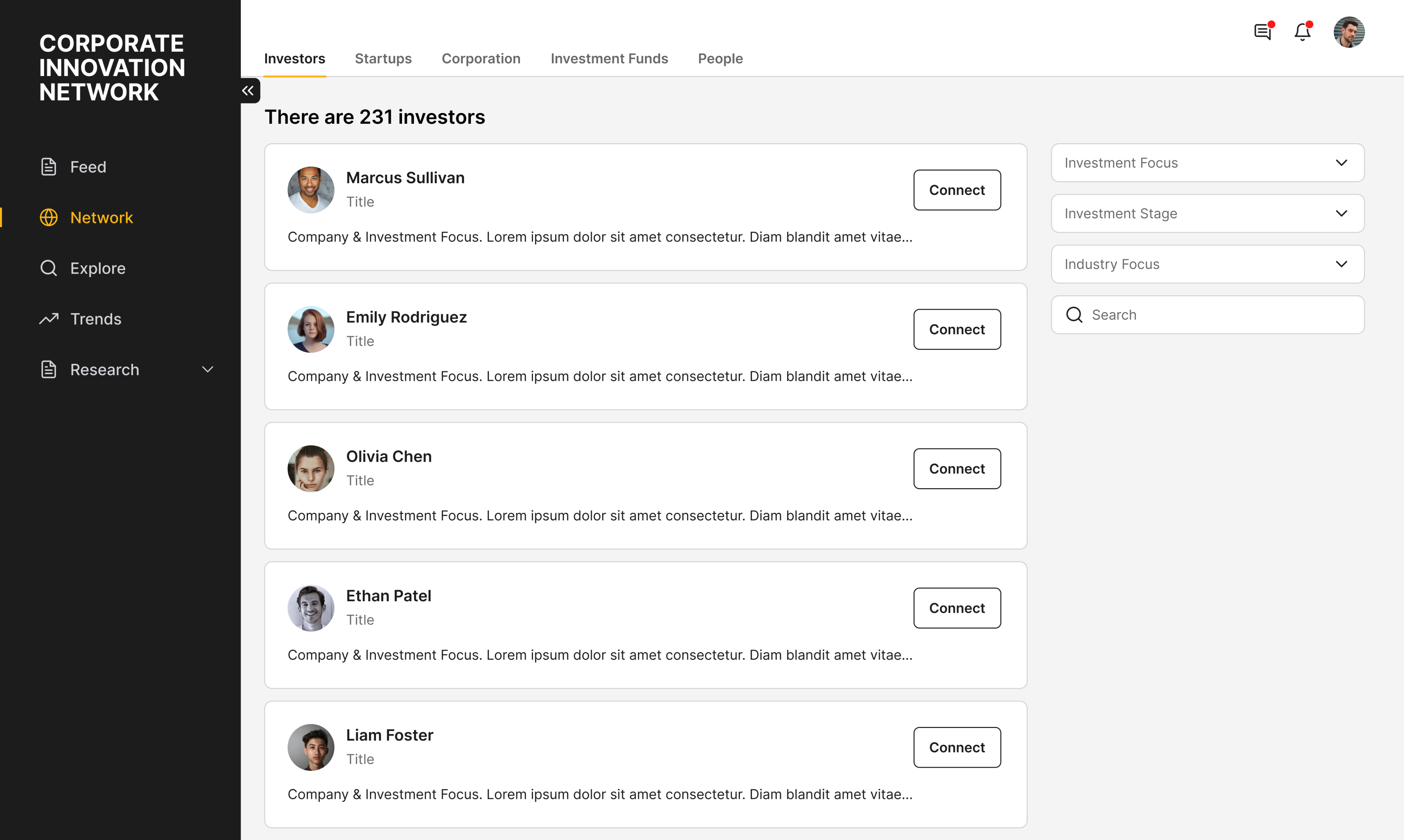Switch to the Investment Funds tab
The image size is (1404, 840).
point(609,58)
